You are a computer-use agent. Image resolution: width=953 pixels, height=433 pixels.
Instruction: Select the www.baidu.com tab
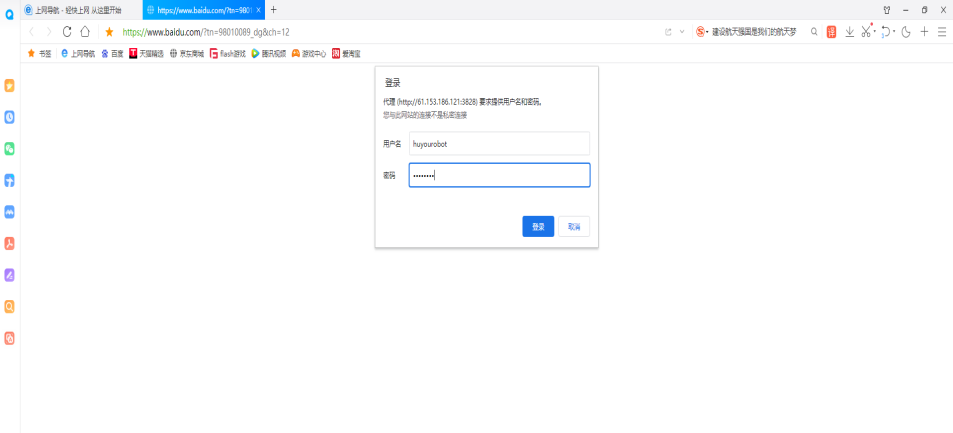click(204, 10)
